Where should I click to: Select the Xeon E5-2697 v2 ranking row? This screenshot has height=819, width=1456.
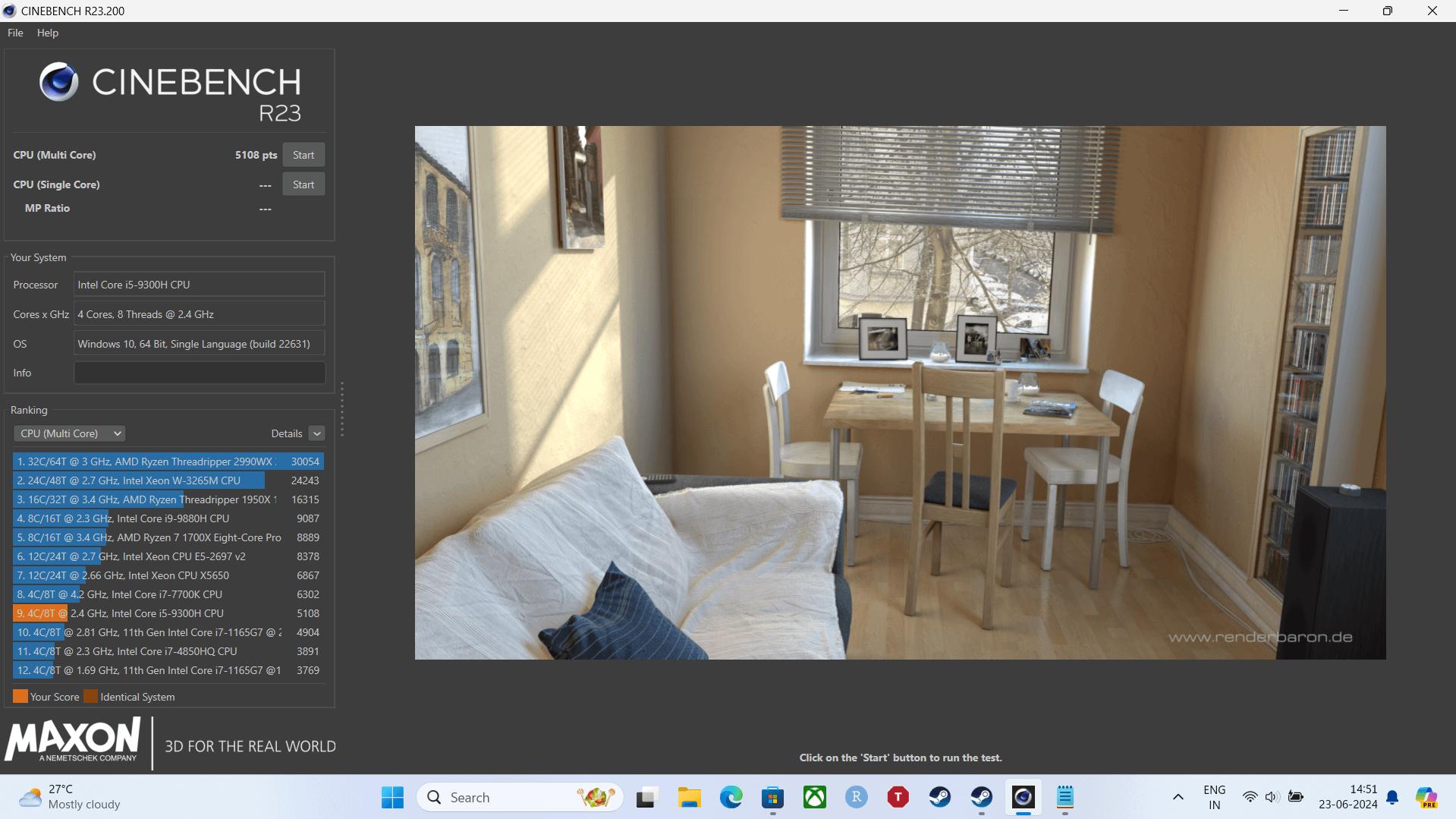(168, 556)
